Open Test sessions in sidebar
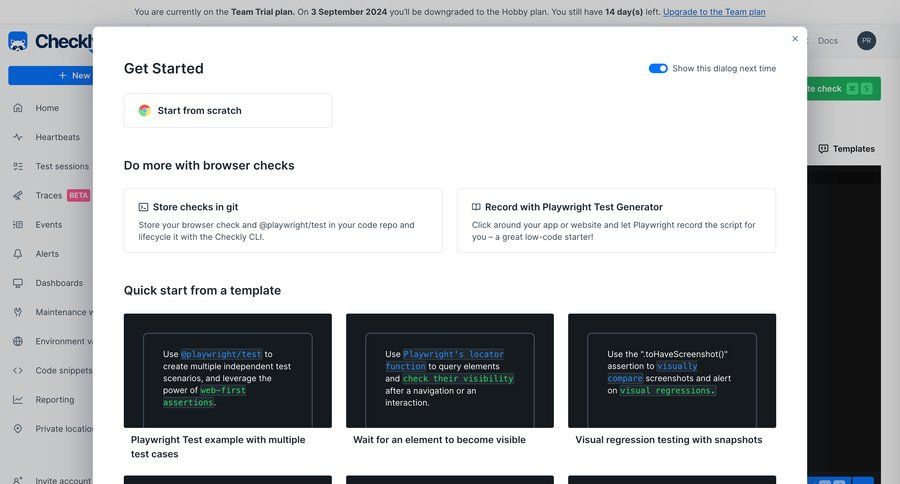The image size is (900, 484). point(62,167)
